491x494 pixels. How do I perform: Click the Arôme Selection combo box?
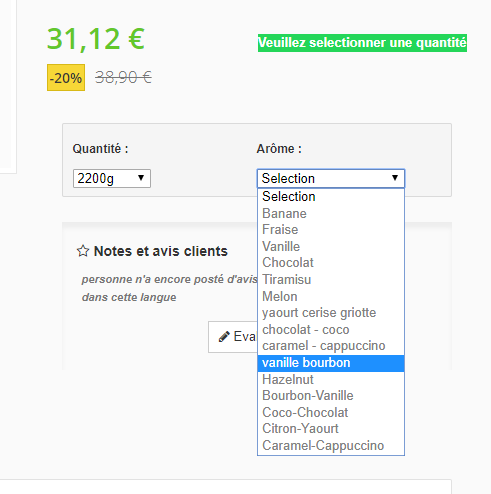point(331,178)
